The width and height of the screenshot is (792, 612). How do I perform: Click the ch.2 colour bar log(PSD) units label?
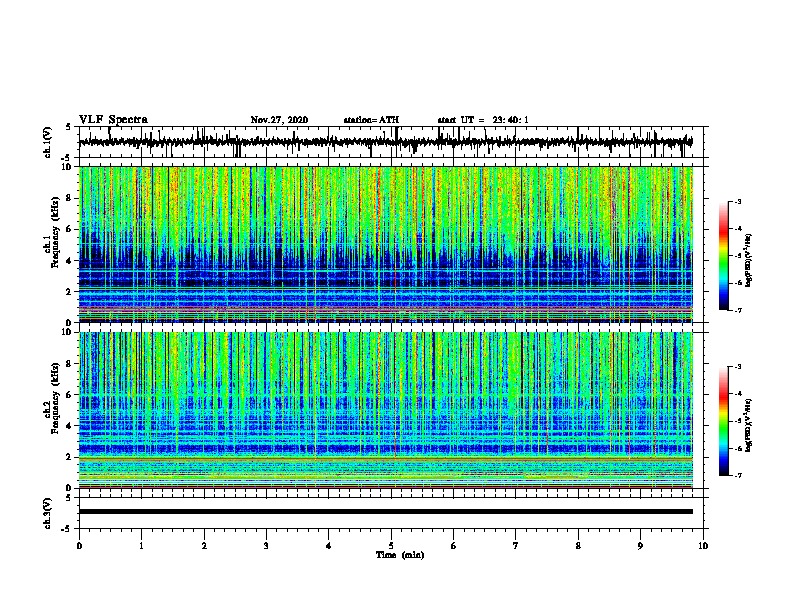coord(748,426)
